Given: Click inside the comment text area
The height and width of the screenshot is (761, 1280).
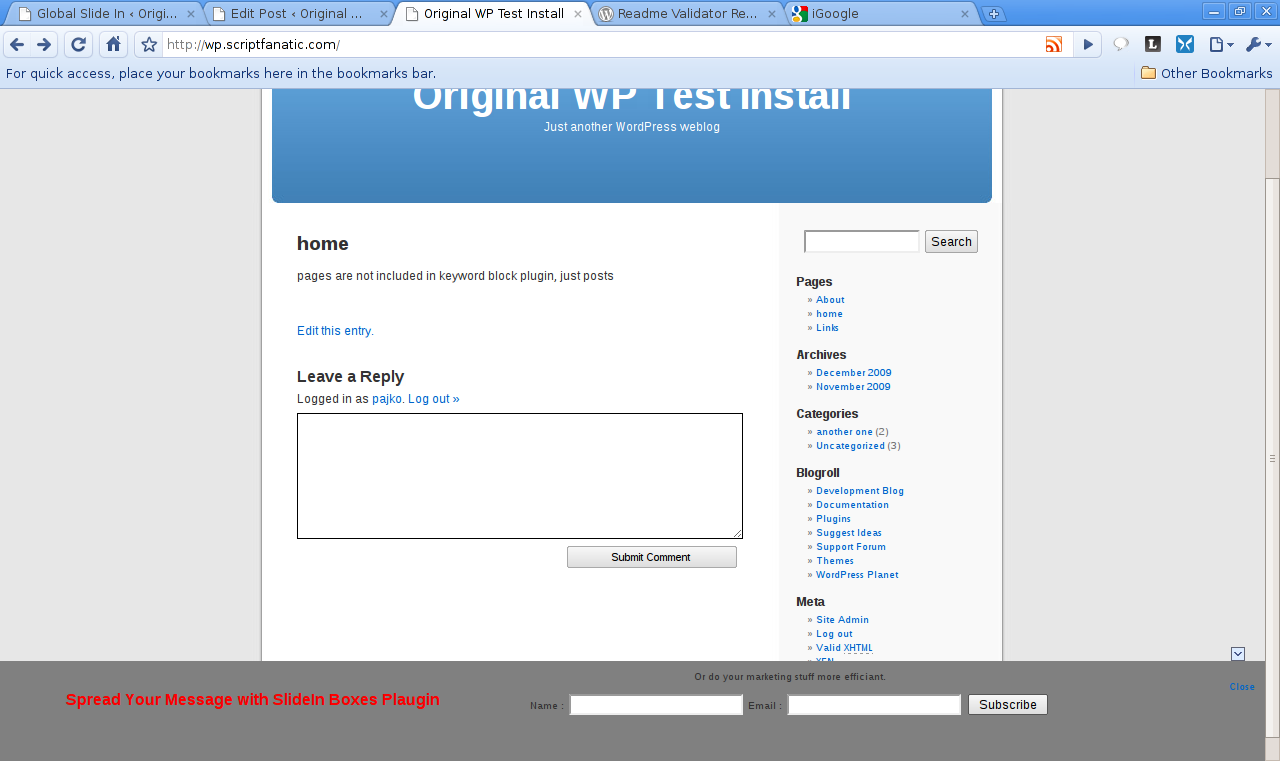Looking at the screenshot, I should click(x=520, y=476).
